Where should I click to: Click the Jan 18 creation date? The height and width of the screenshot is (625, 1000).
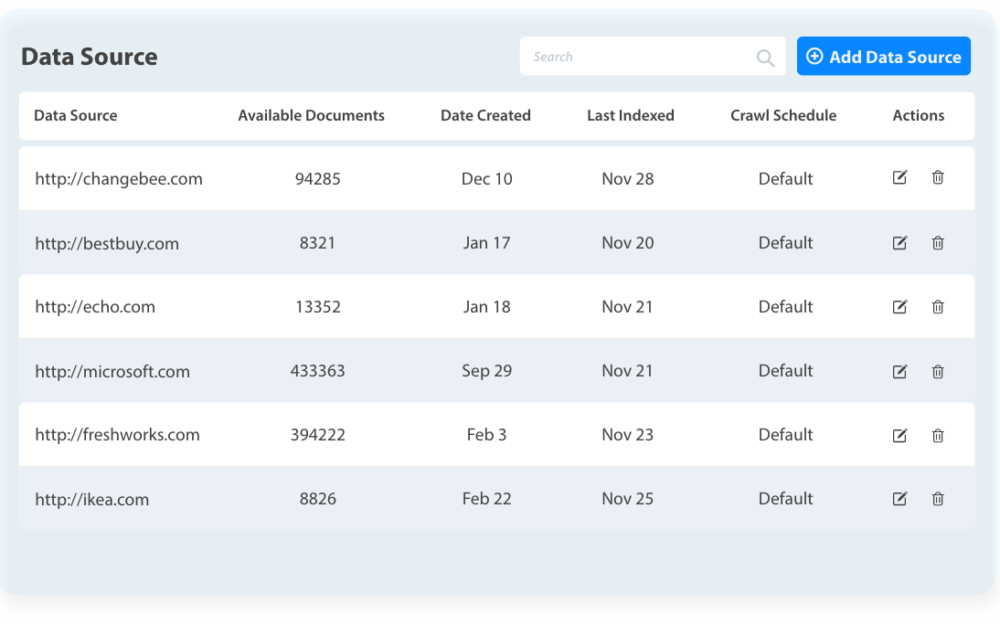coord(487,307)
